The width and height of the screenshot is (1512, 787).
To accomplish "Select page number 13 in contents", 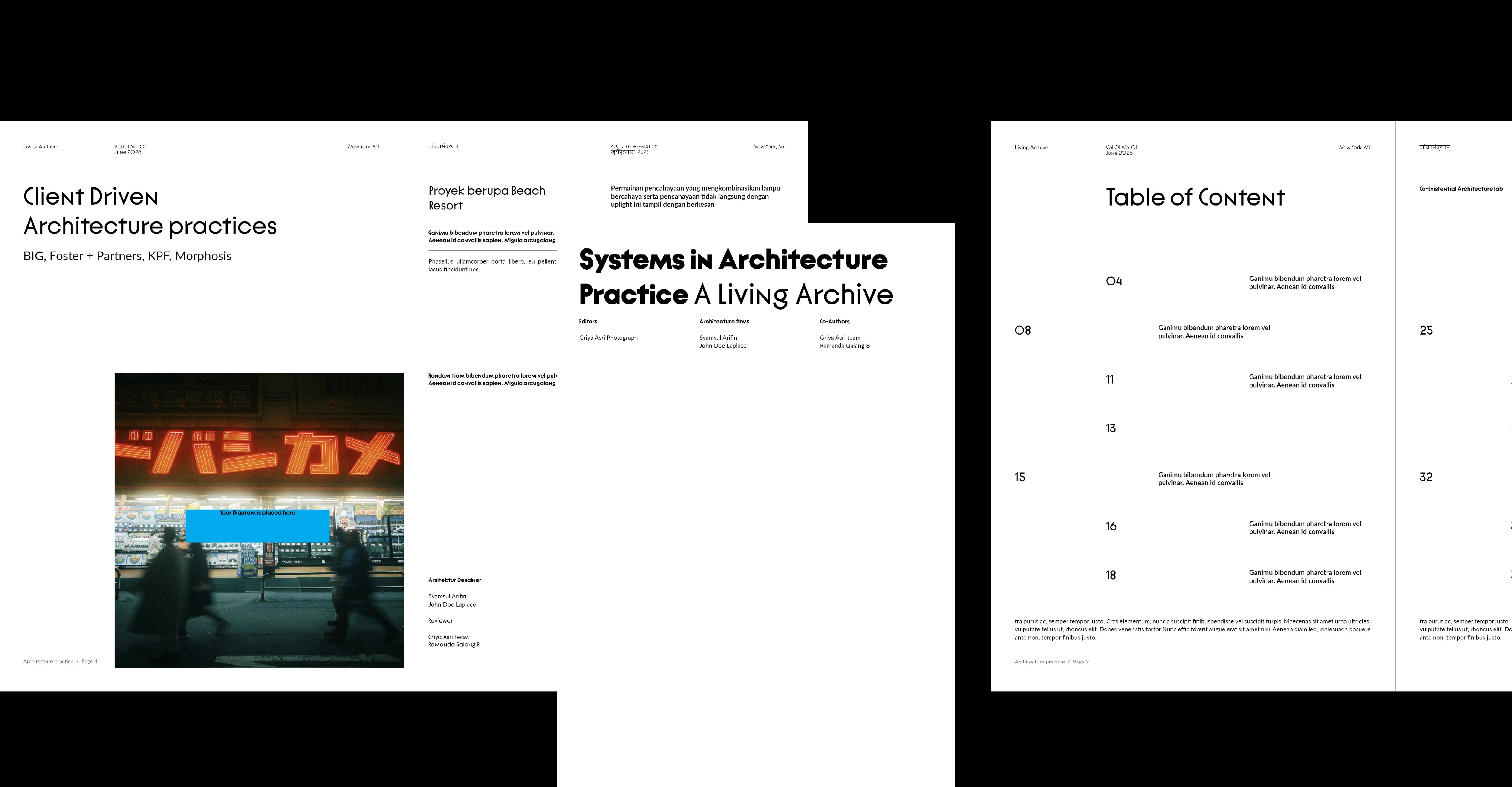I will pyautogui.click(x=1110, y=429).
